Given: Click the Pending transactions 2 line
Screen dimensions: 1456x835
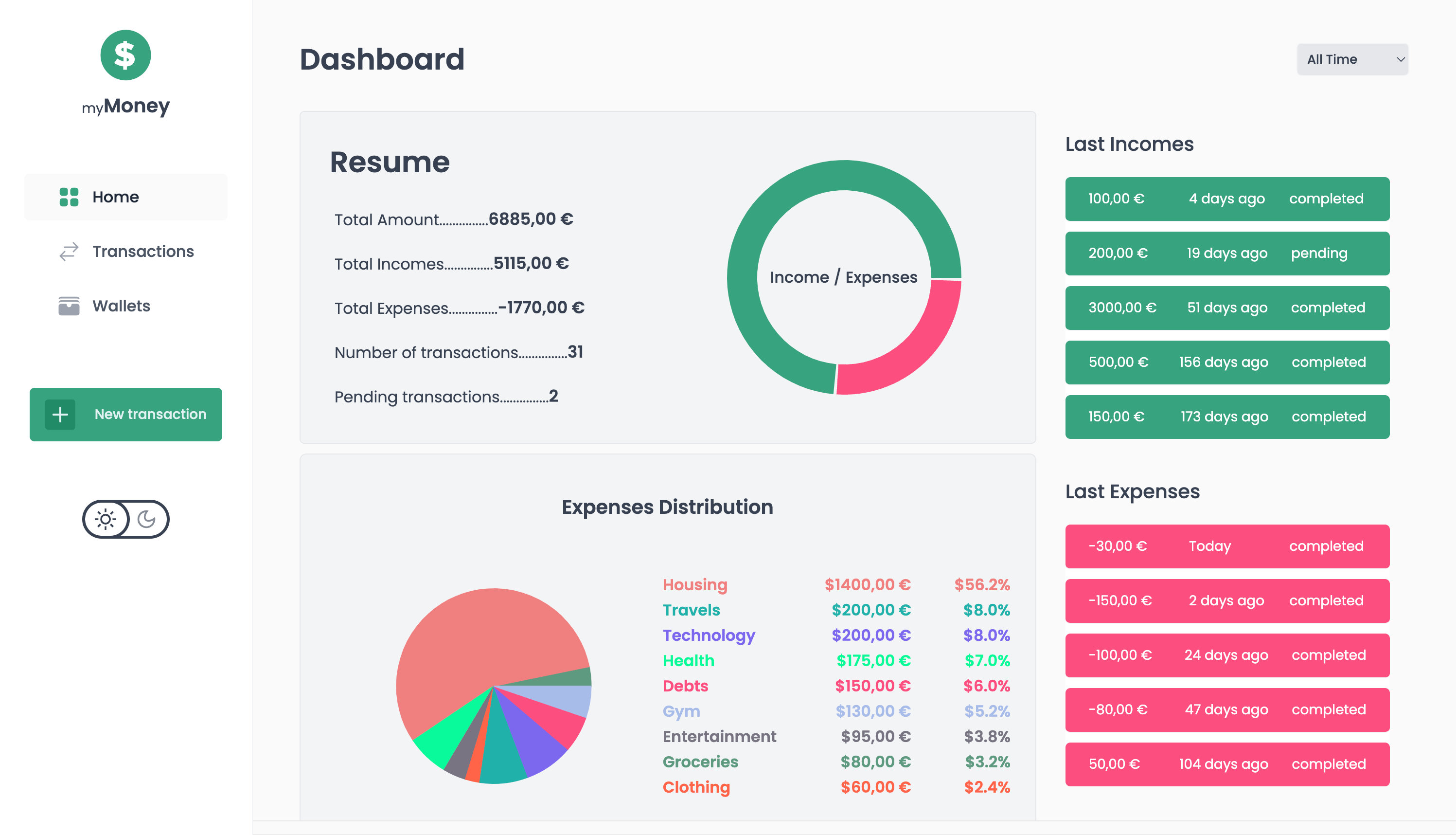Looking at the screenshot, I should tap(446, 396).
